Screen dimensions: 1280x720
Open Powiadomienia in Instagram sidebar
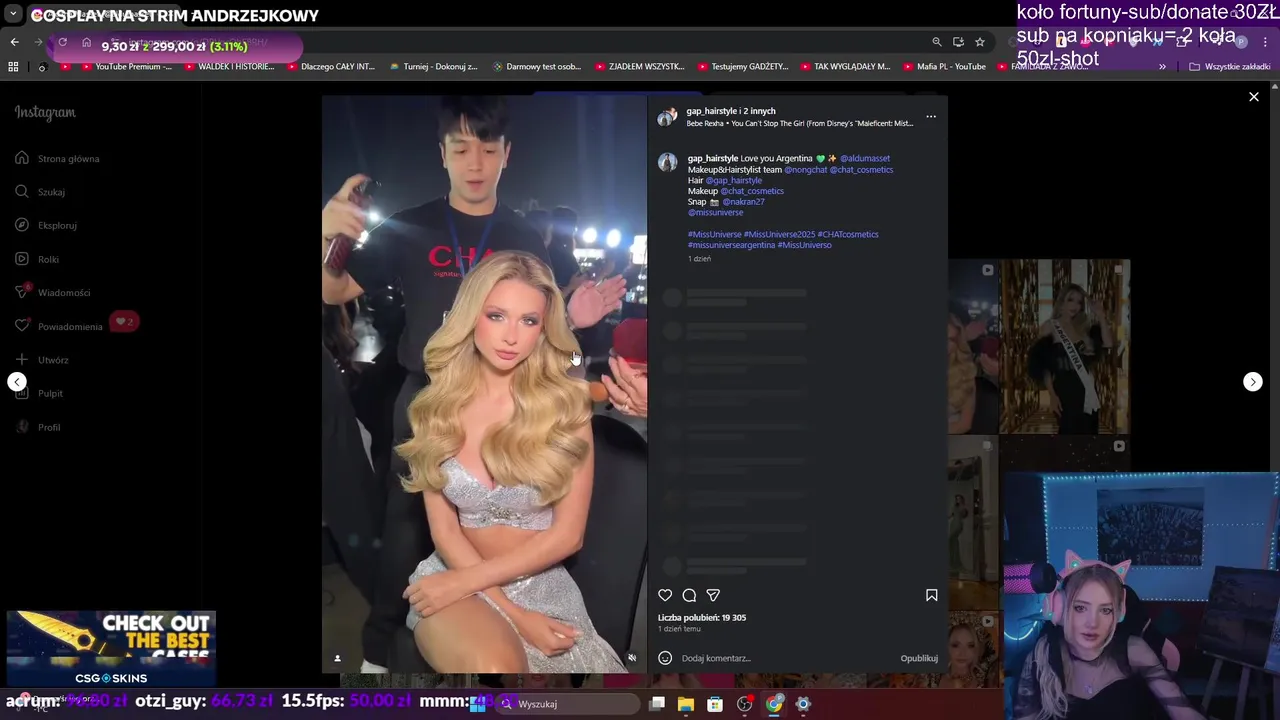tap(59, 326)
